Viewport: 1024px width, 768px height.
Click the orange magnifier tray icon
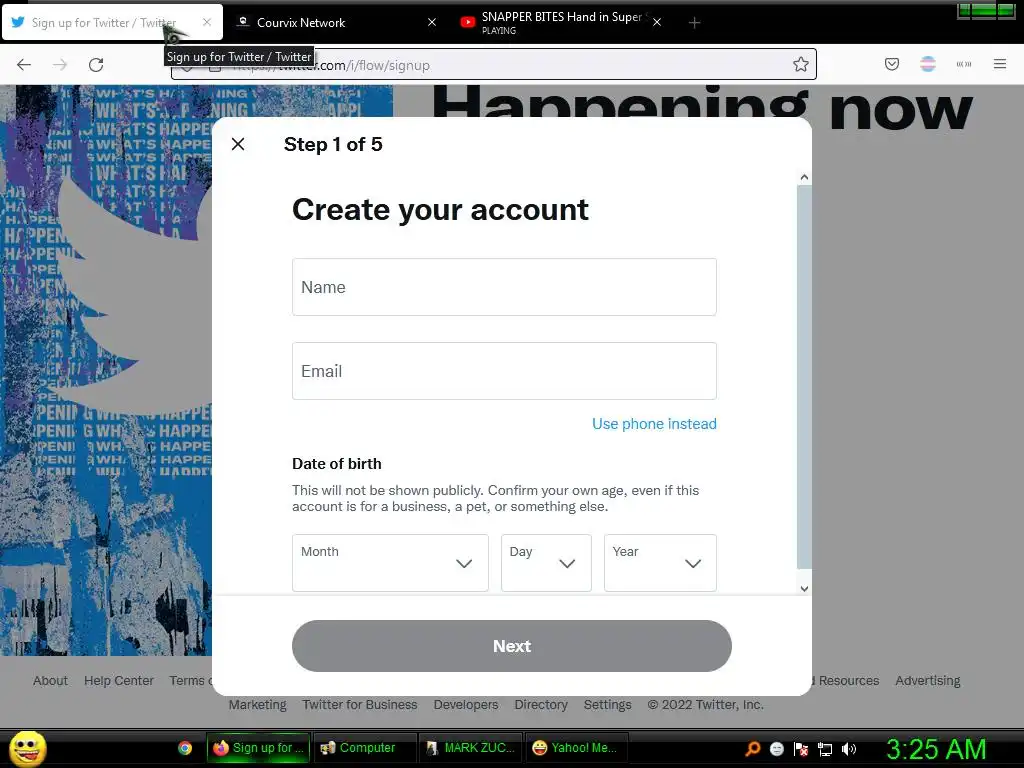pos(753,749)
